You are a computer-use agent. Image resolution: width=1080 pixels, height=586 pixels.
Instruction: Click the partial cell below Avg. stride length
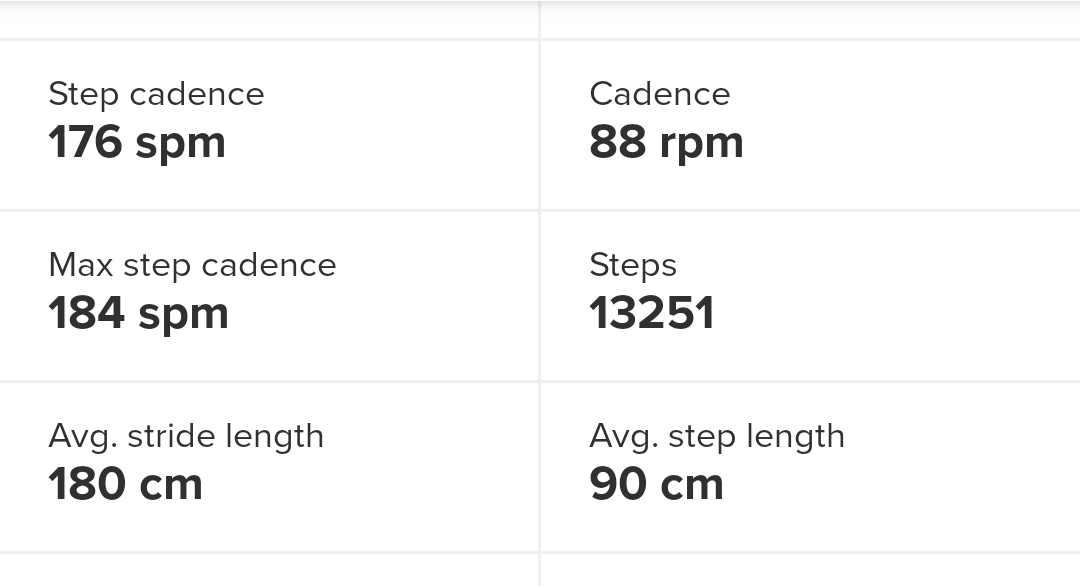click(268, 570)
